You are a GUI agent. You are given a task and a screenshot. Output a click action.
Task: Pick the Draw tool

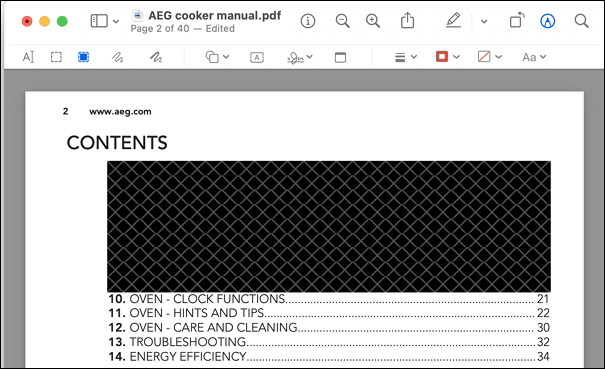click(x=156, y=58)
